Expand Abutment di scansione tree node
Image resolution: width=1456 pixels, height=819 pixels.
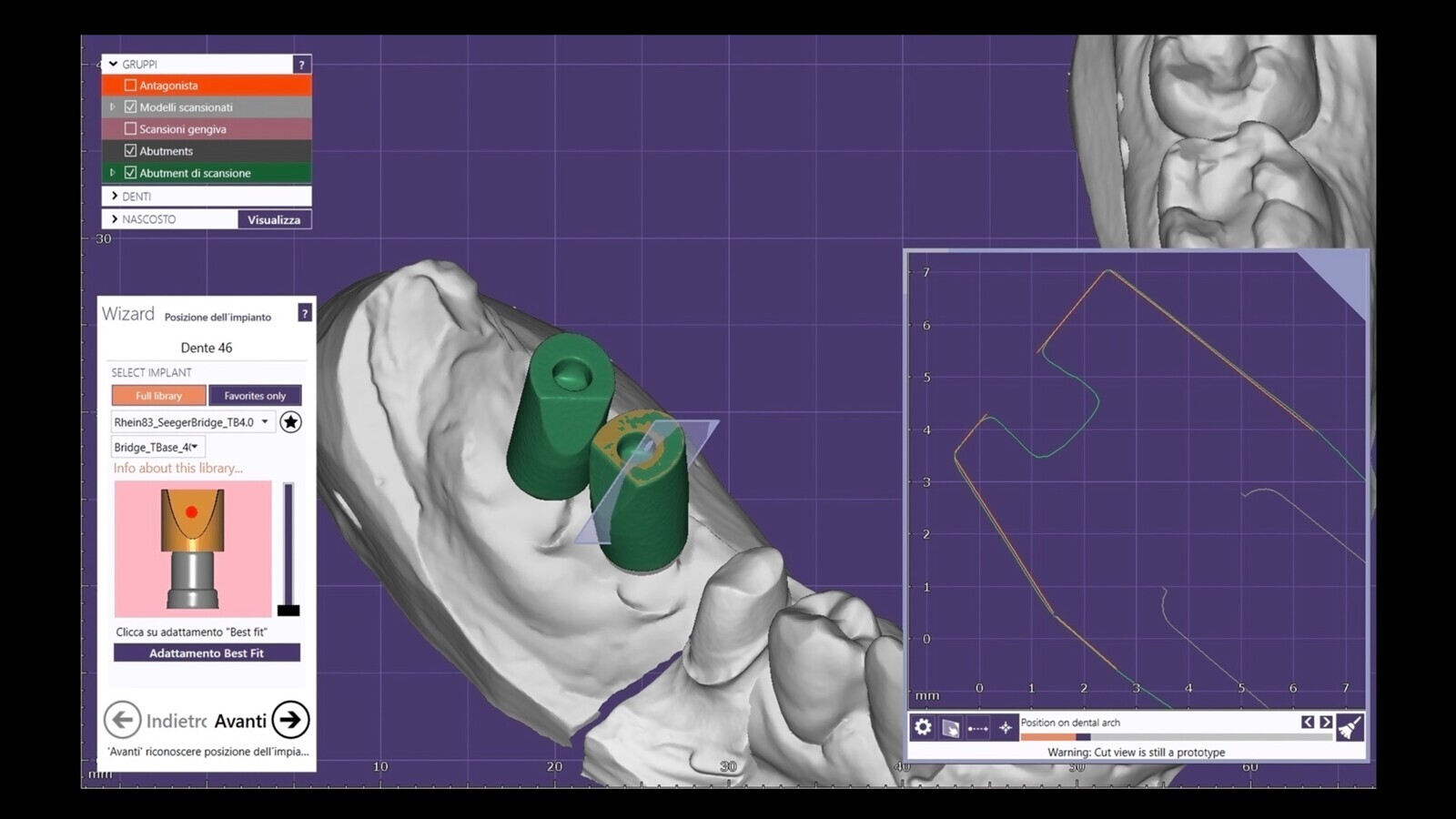click(113, 173)
